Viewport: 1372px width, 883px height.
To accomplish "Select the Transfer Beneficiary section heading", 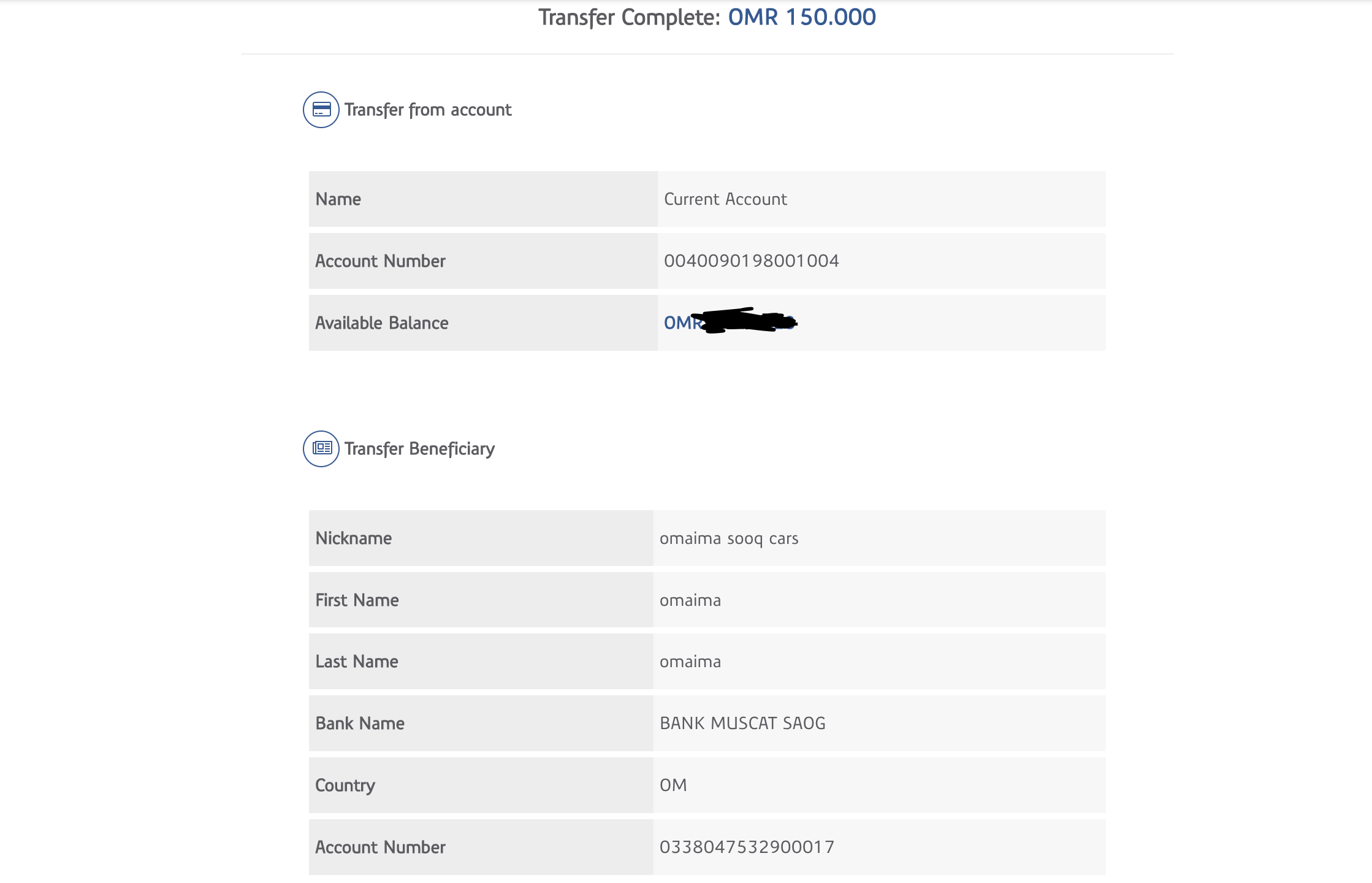I will [x=419, y=449].
